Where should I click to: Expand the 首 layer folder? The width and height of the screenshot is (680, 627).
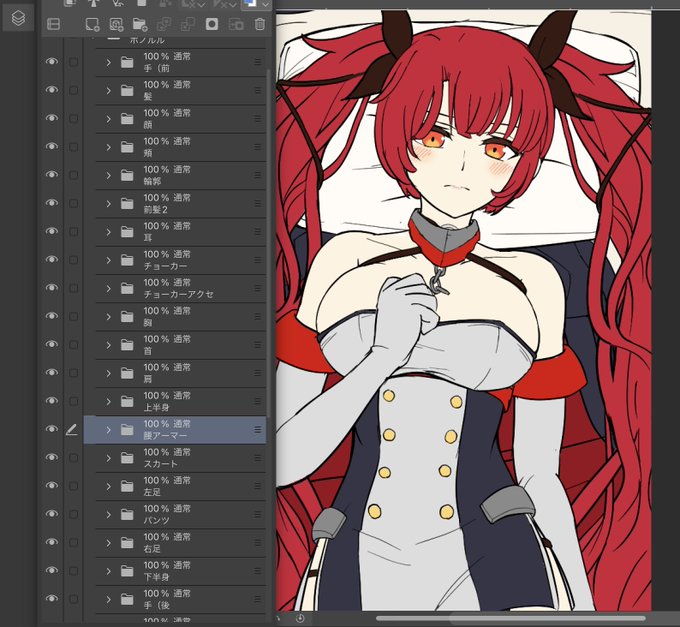(x=108, y=345)
